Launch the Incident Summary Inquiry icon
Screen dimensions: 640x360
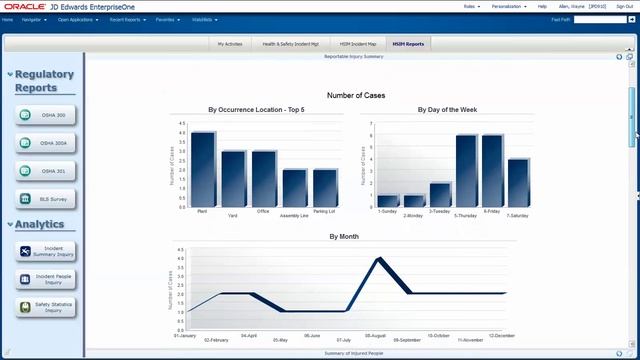pos(25,251)
